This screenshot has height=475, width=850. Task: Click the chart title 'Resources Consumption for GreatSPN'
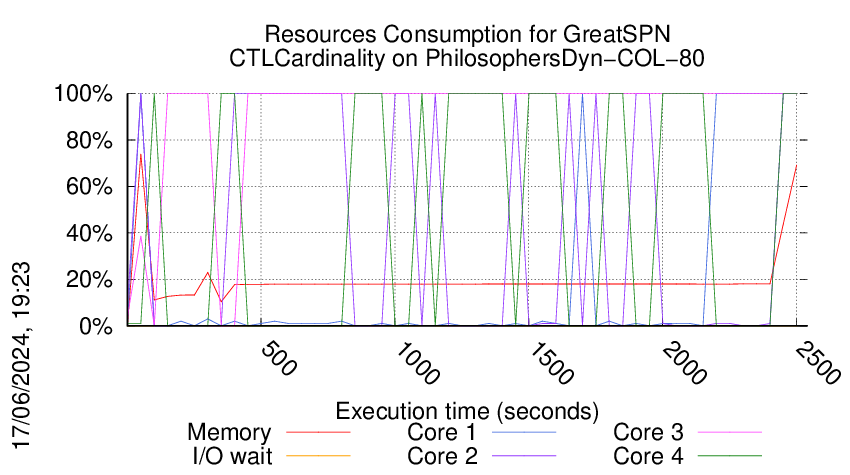pos(467,34)
